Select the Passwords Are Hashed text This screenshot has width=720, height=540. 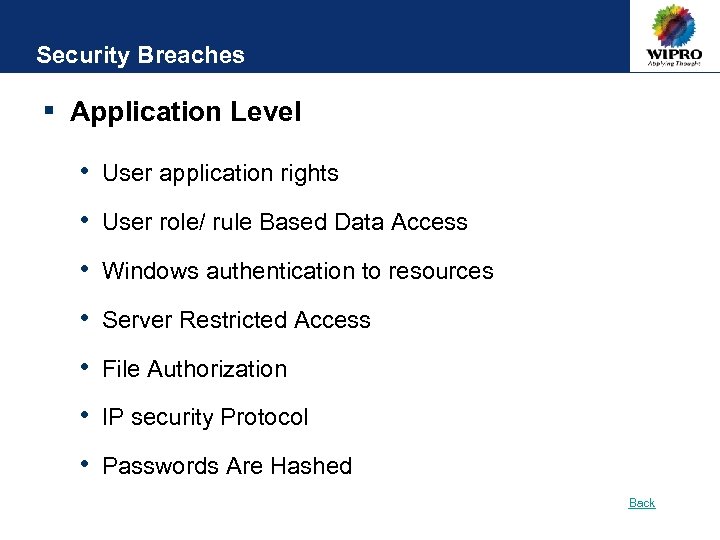click(227, 466)
